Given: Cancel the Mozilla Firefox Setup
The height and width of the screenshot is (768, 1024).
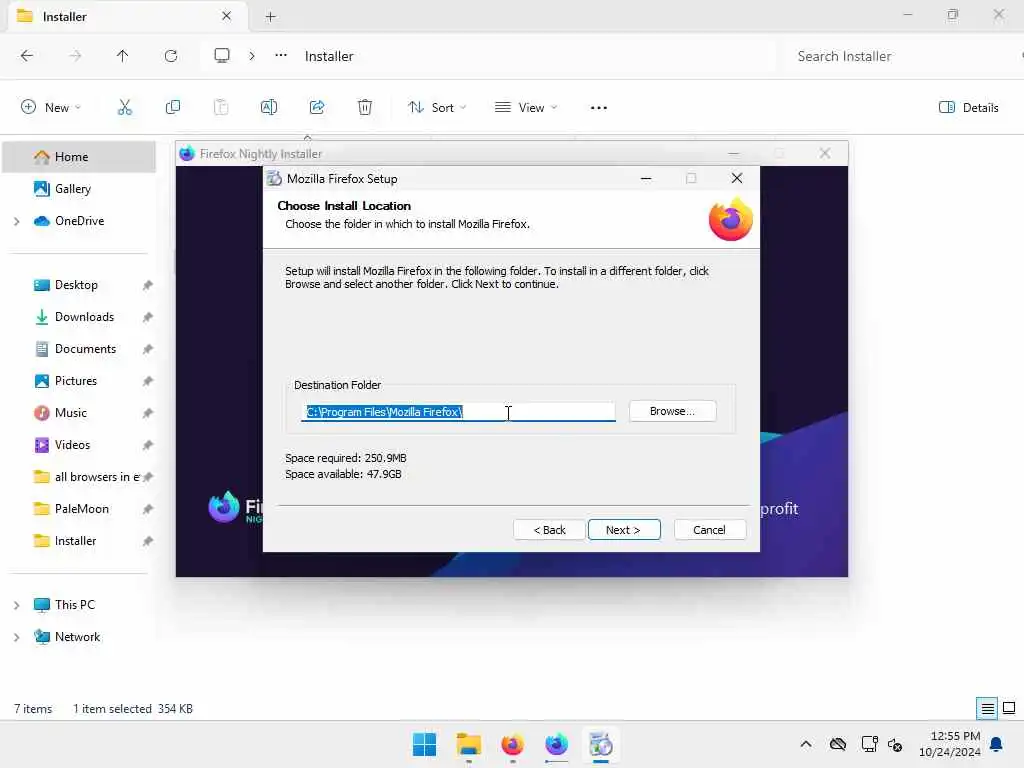Looking at the screenshot, I should pyautogui.click(x=709, y=530).
